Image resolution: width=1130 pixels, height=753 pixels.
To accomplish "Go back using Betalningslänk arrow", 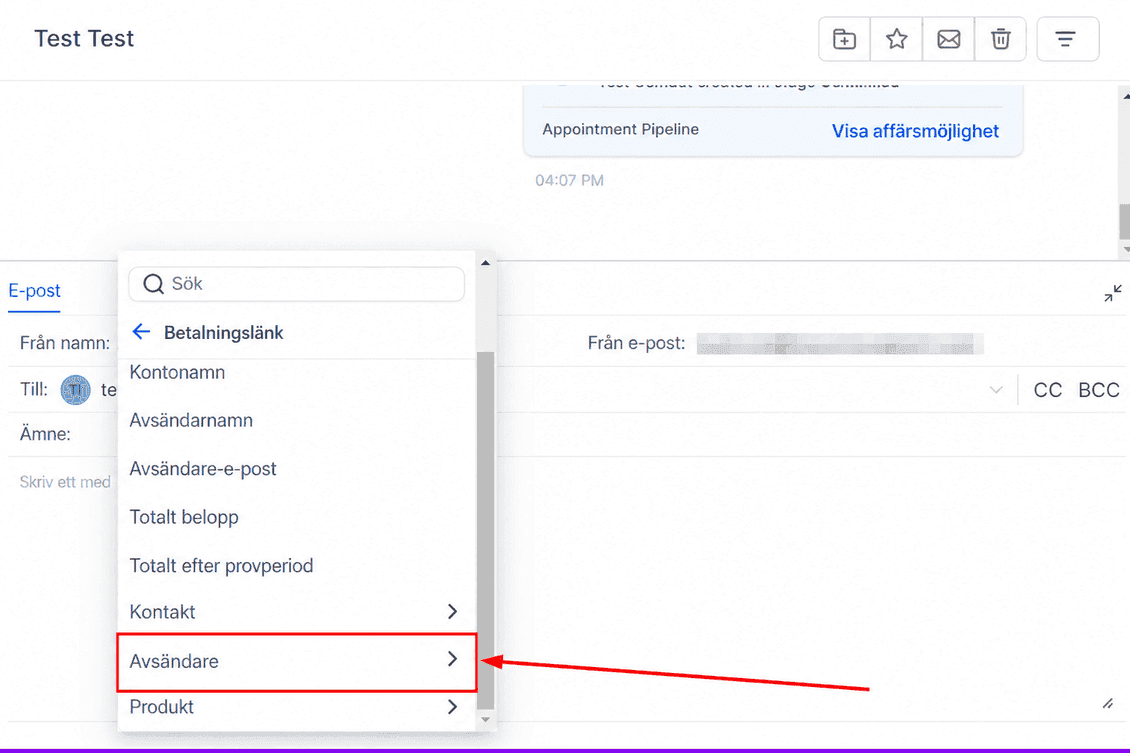I will pyautogui.click(x=141, y=332).
